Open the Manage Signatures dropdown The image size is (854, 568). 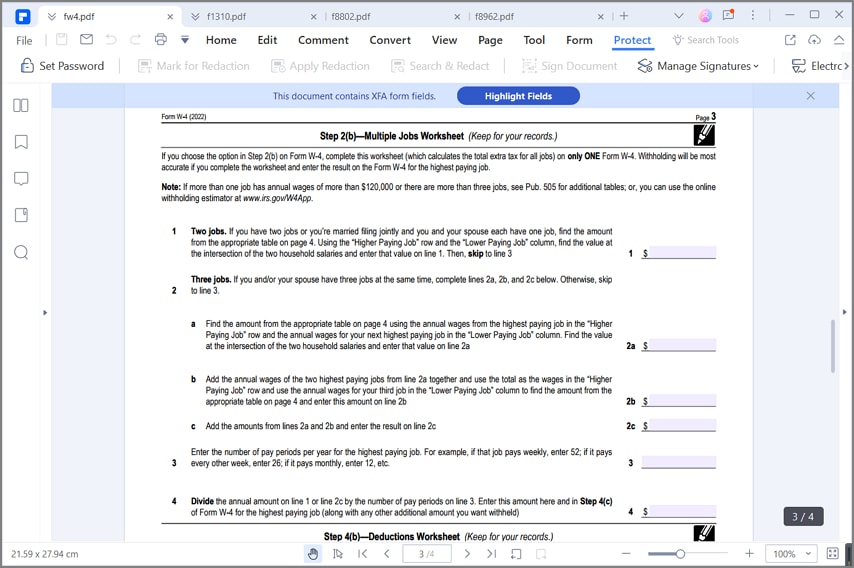(x=698, y=66)
